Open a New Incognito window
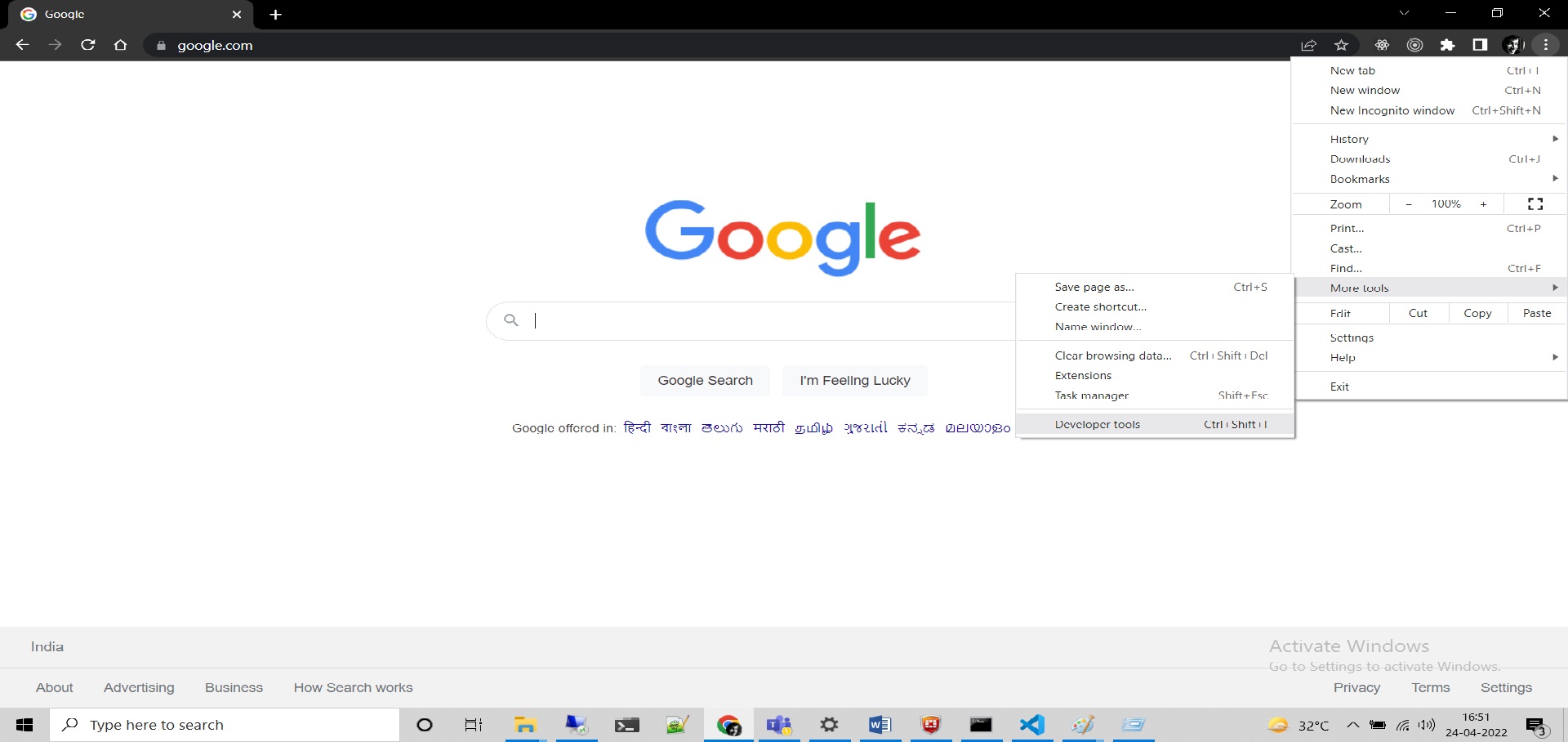Image resolution: width=1568 pixels, height=742 pixels. [x=1430, y=110]
